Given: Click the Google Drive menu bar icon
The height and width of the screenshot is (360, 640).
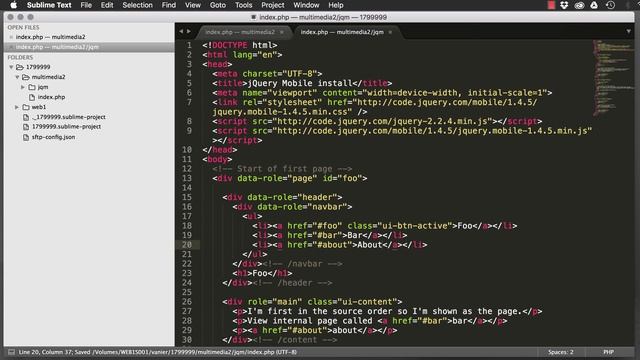Looking at the screenshot, I should [594, 5].
